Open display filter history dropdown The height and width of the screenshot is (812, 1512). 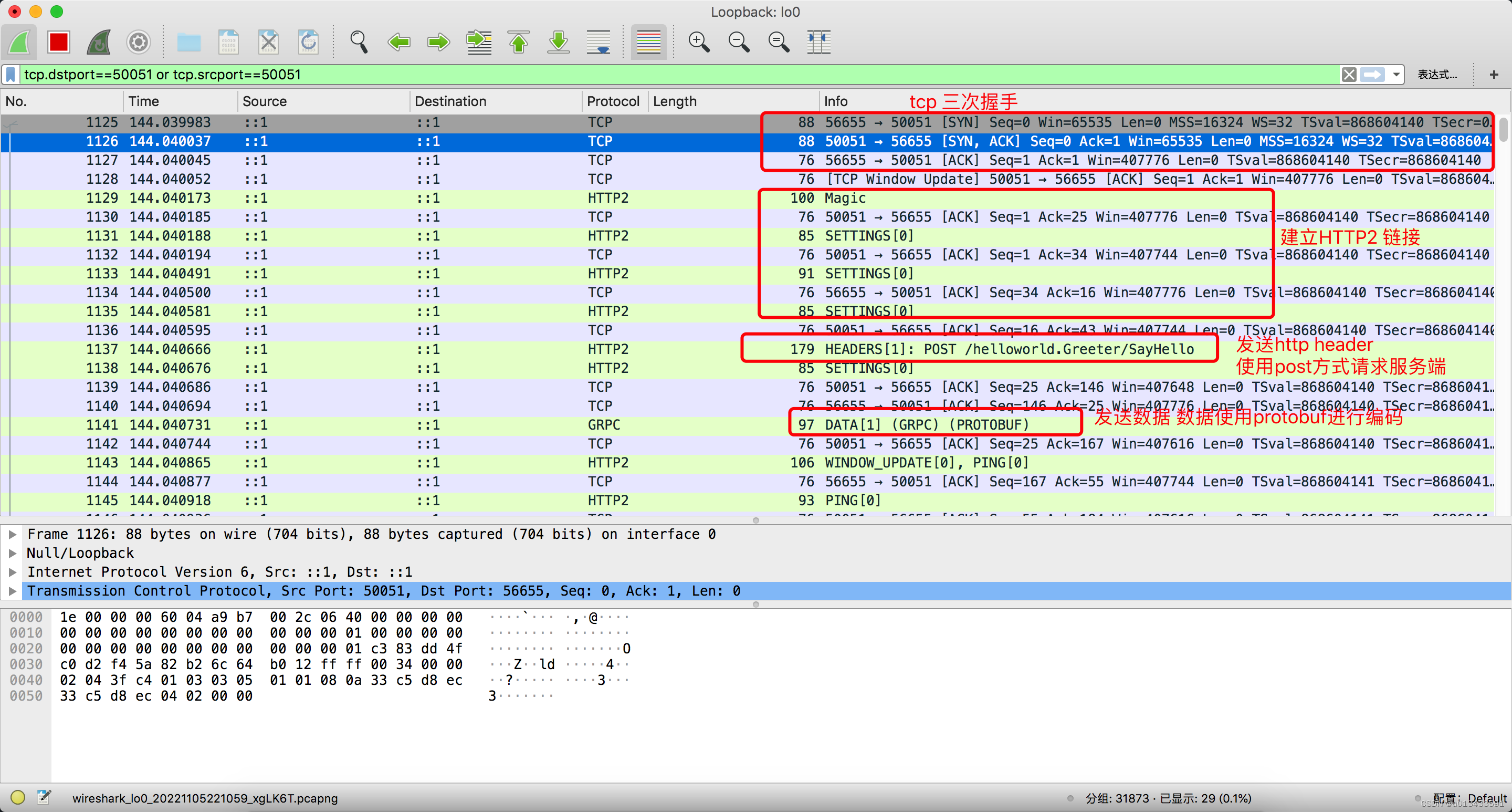click(x=1396, y=75)
